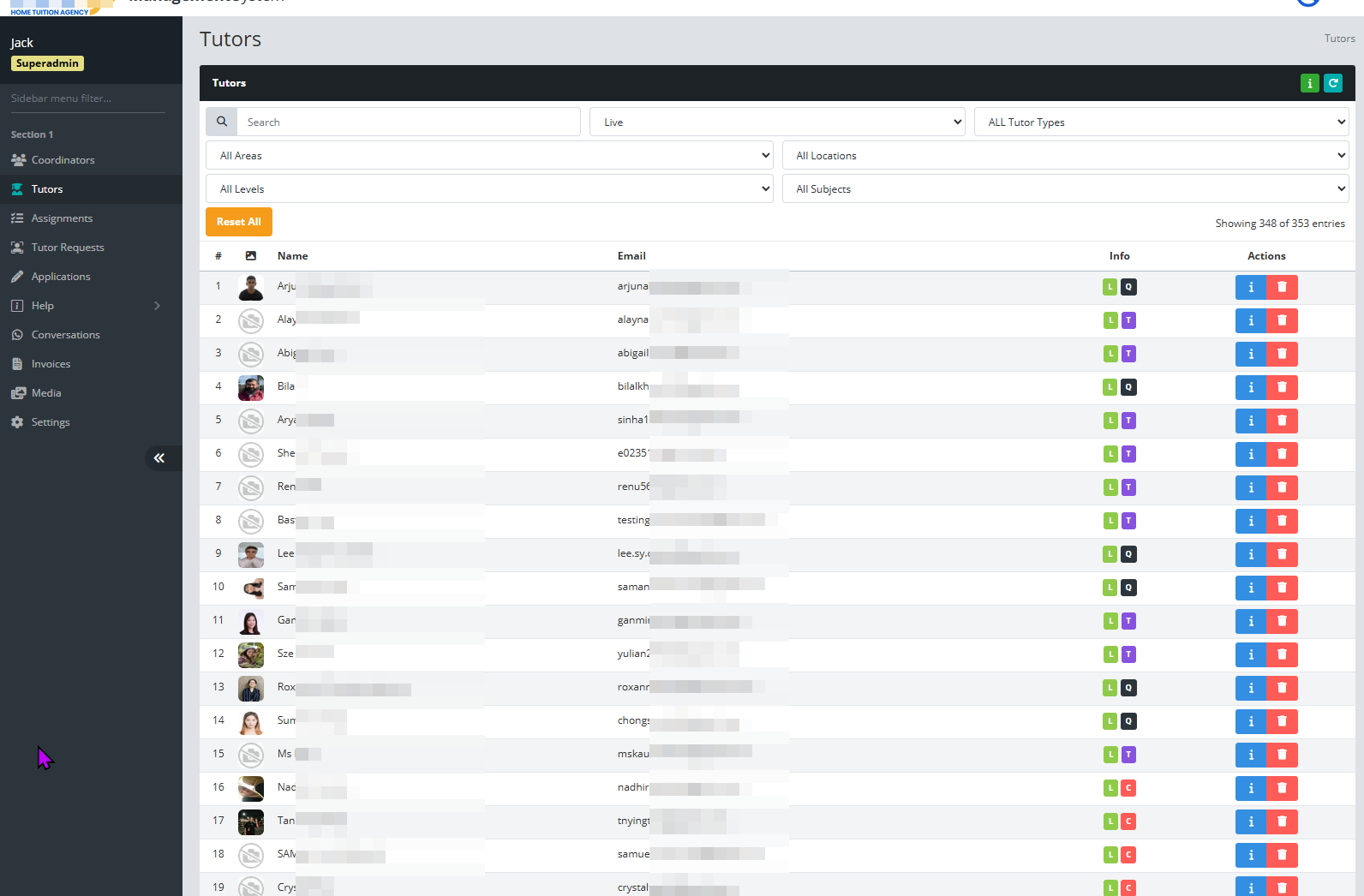
Task: Click the Tutors breadcrumb link at top right
Action: [1339, 39]
